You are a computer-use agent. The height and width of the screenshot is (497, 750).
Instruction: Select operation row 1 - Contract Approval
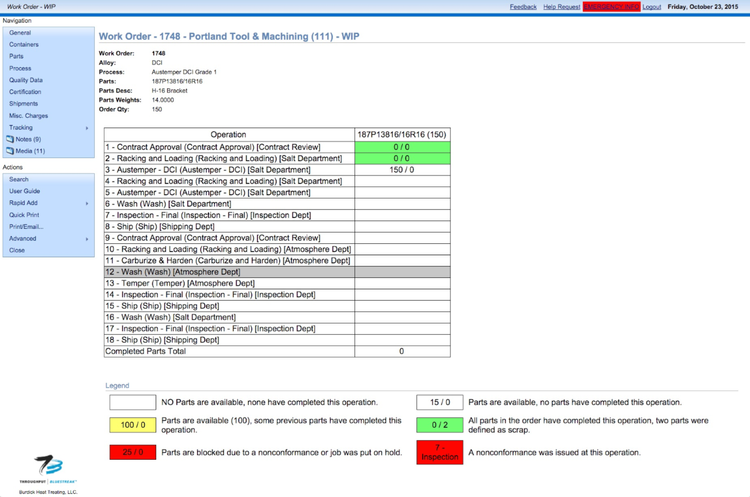(229, 147)
